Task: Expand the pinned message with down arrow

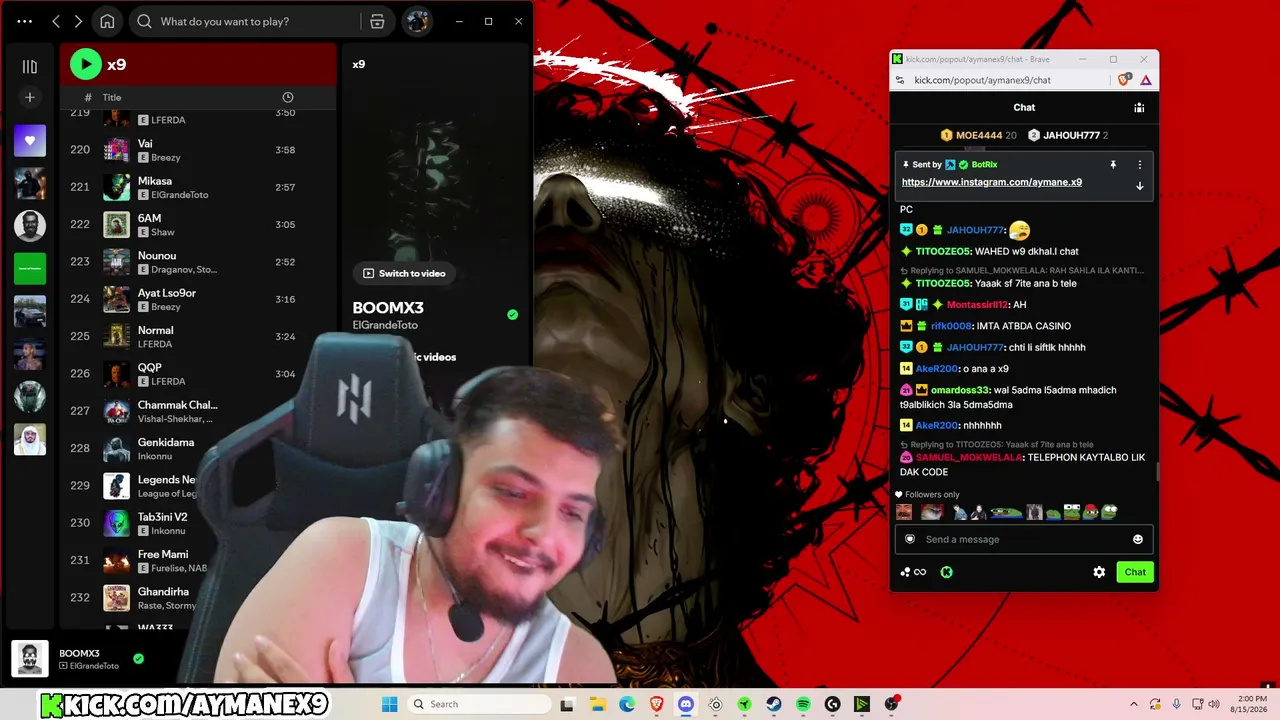Action: (1139, 186)
